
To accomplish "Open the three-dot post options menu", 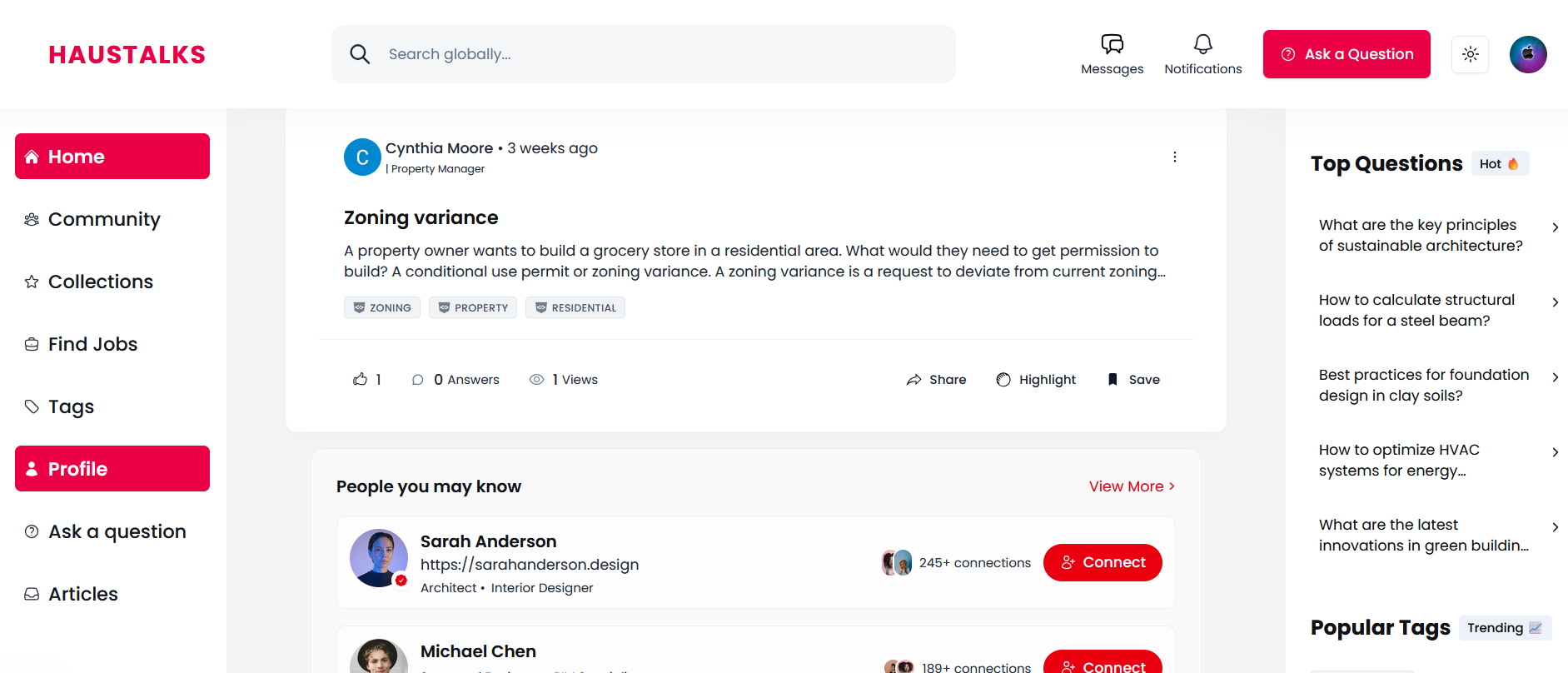I will (1174, 157).
